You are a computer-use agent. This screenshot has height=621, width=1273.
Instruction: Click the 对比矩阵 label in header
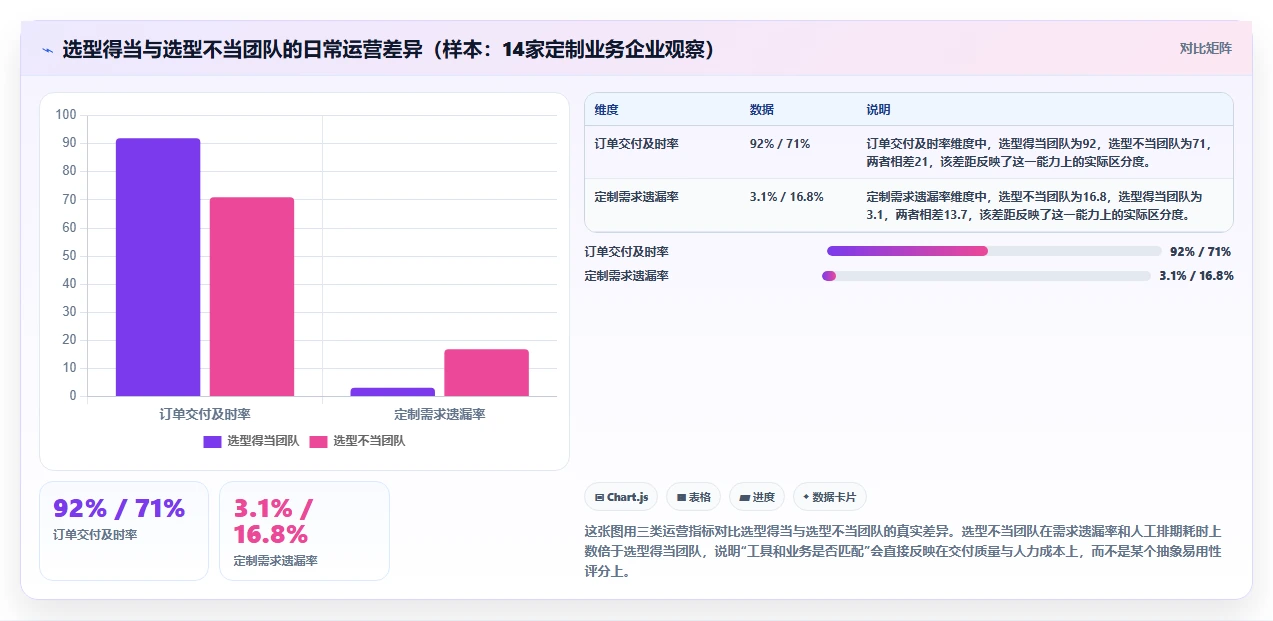click(x=1205, y=48)
